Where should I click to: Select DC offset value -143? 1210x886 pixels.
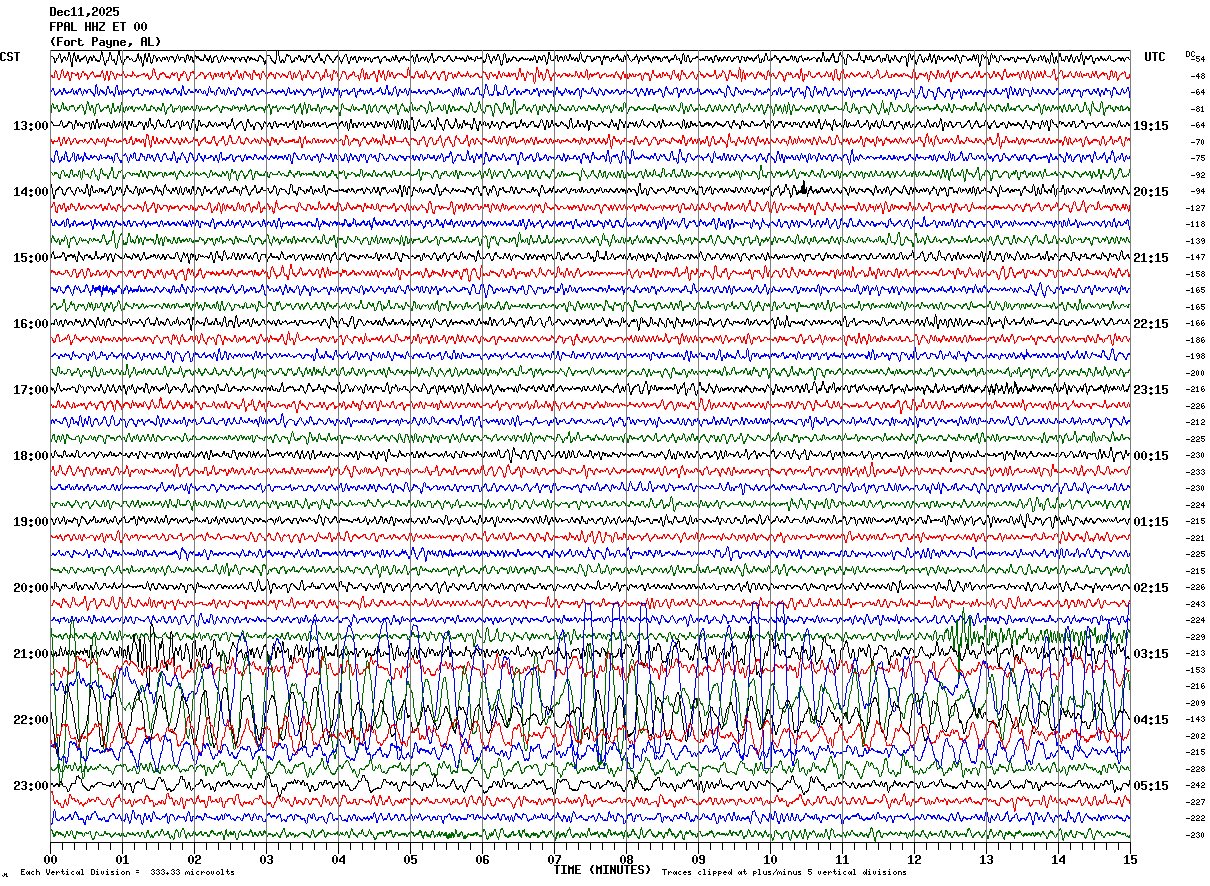point(1196,719)
